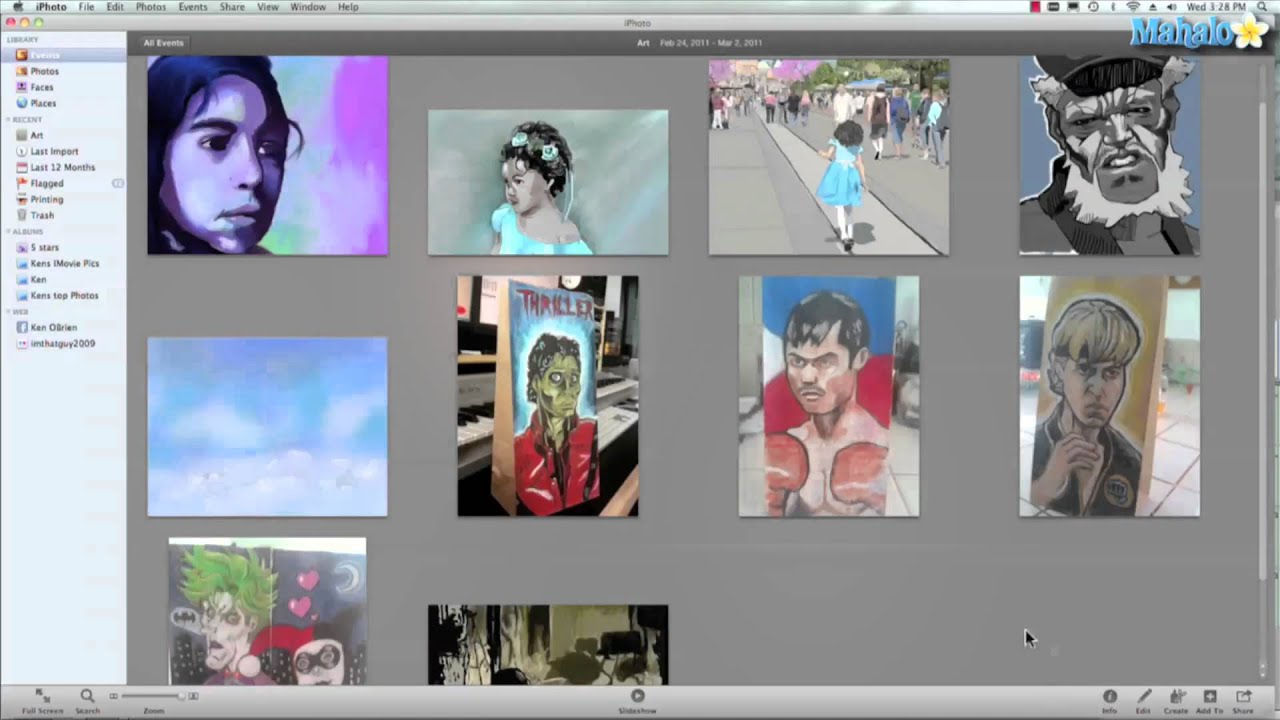Open the Ken OBrien Facebook account
This screenshot has height=720, width=1280.
[53, 327]
